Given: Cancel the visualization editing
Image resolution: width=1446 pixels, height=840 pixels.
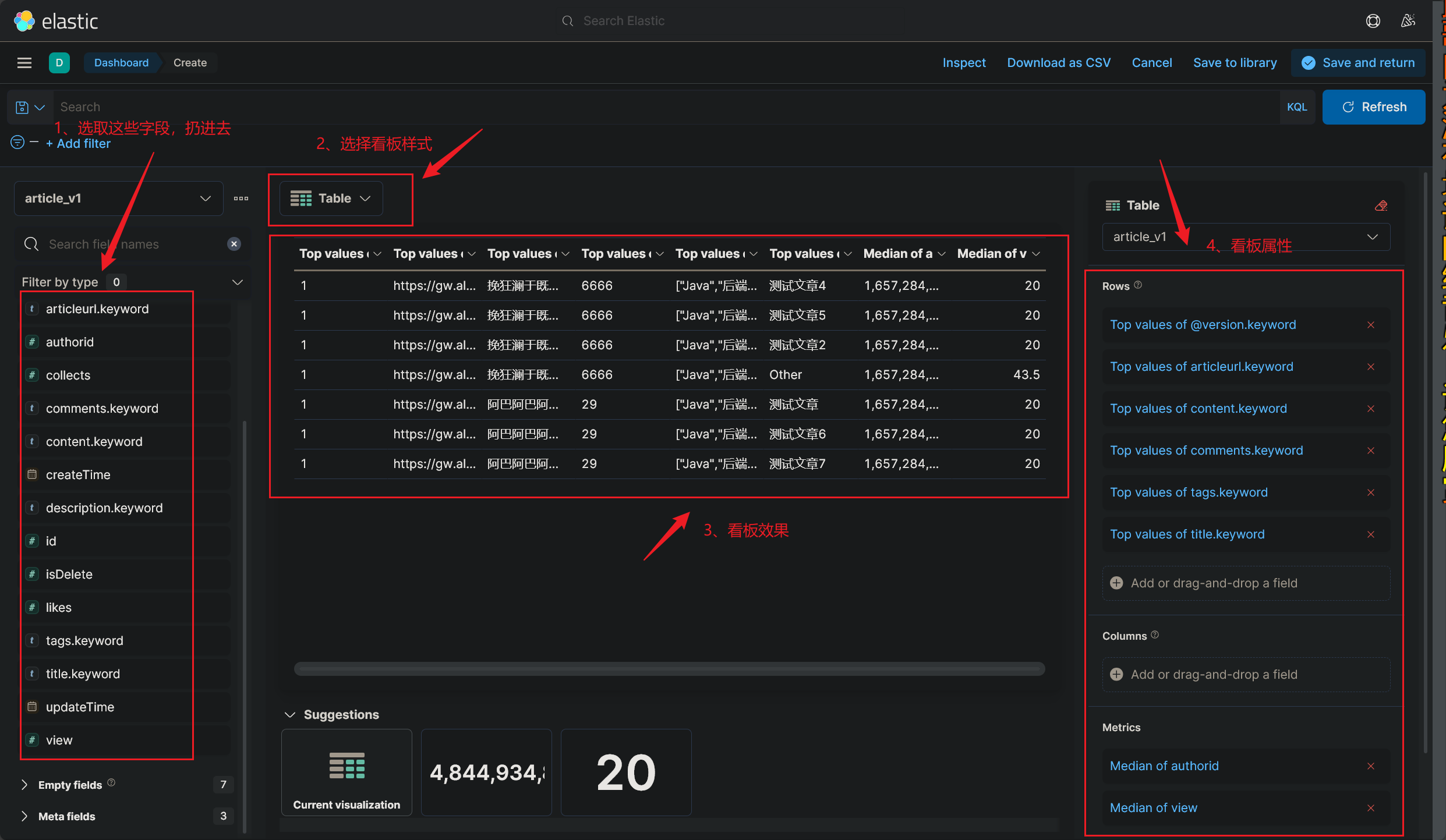Looking at the screenshot, I should pos(1151,63).
